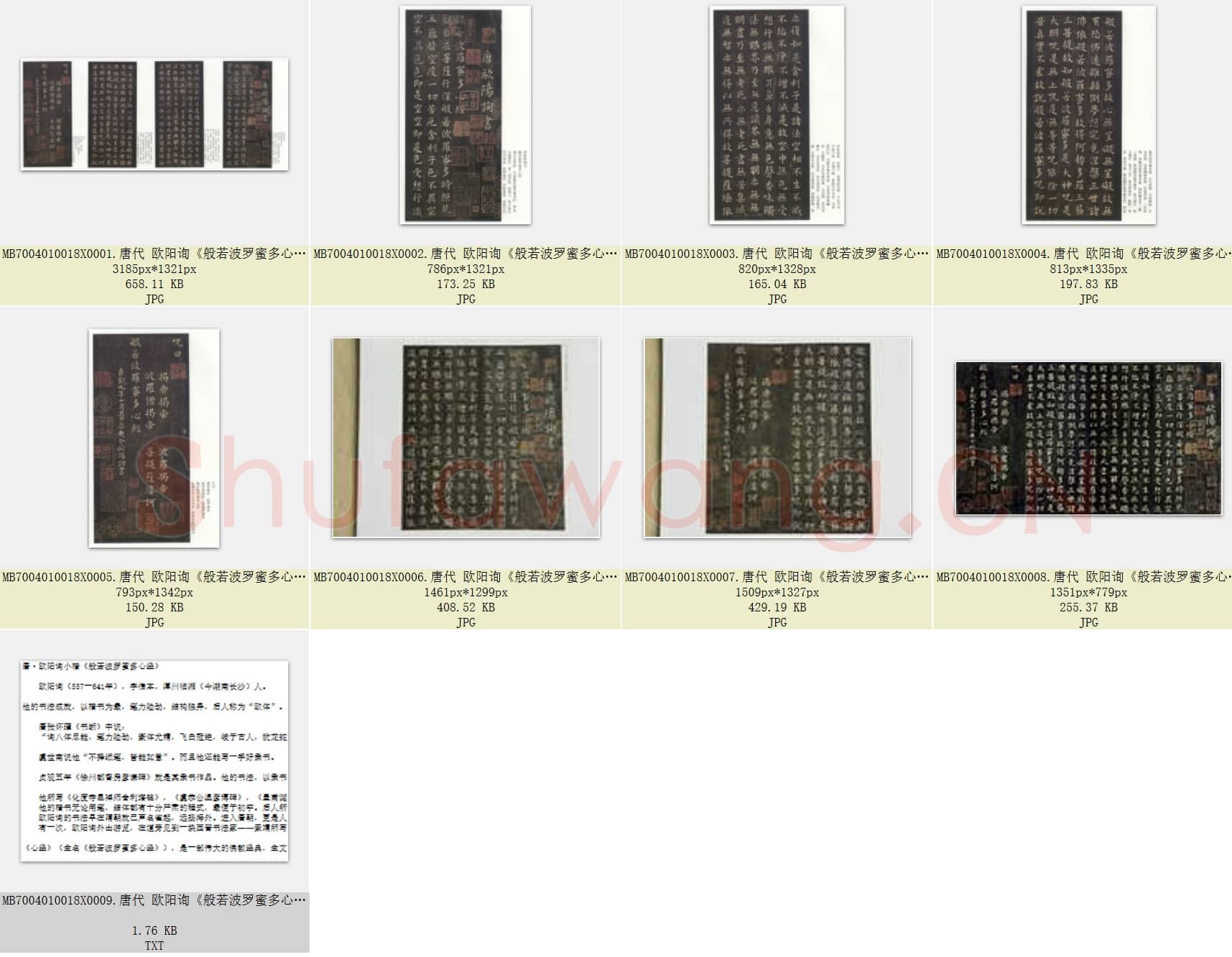Click the MB7004010018X0007 file name label

(x=777, y=577)
